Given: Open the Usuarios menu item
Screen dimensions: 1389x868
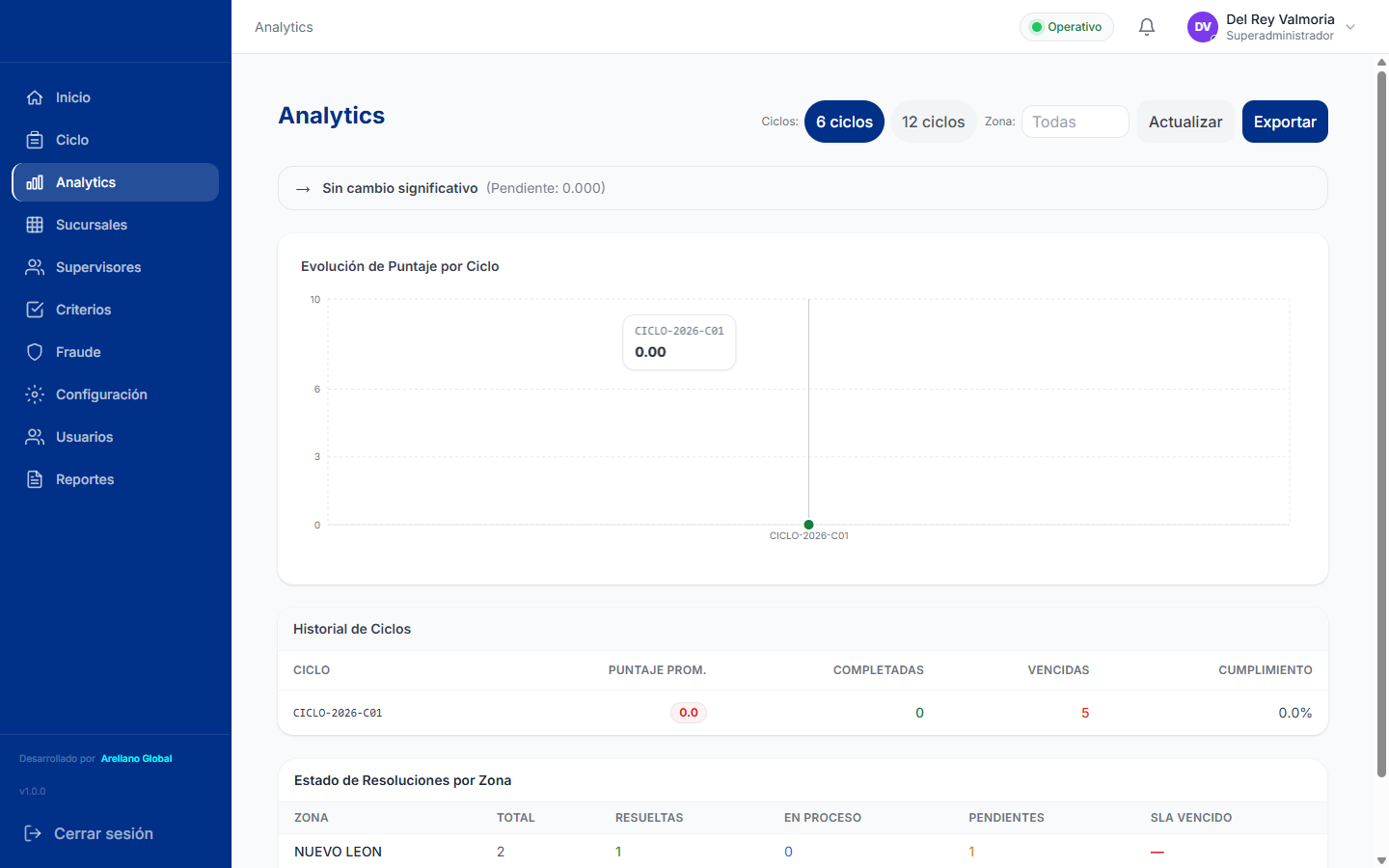Looking at the screenshot, I should pyautogui.click(x=116, y=437).
